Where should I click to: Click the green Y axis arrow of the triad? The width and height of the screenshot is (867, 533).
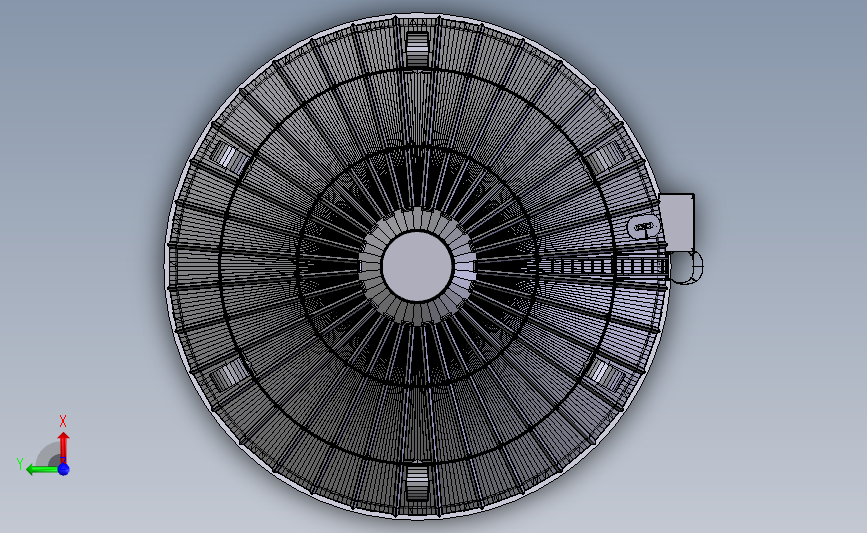point(41,470)
